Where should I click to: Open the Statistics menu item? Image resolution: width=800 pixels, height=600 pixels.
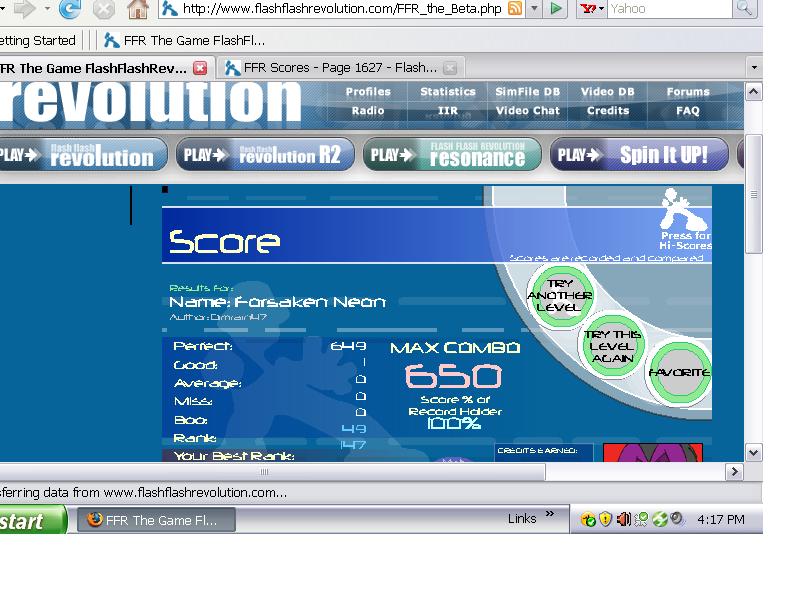coord(448,92)
